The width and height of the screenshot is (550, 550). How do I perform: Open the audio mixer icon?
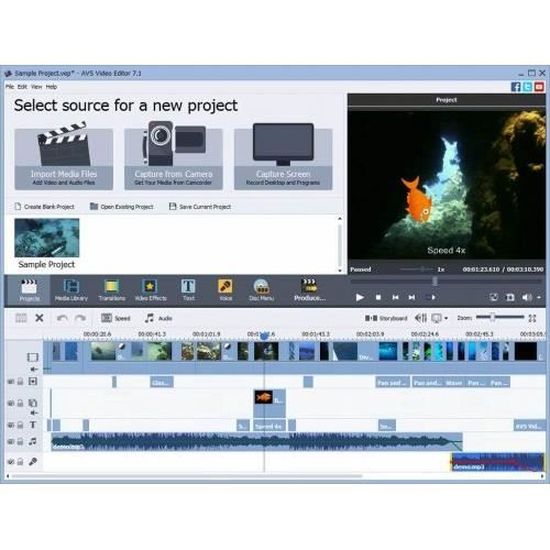pyautogui.click(x=421, y=318)
